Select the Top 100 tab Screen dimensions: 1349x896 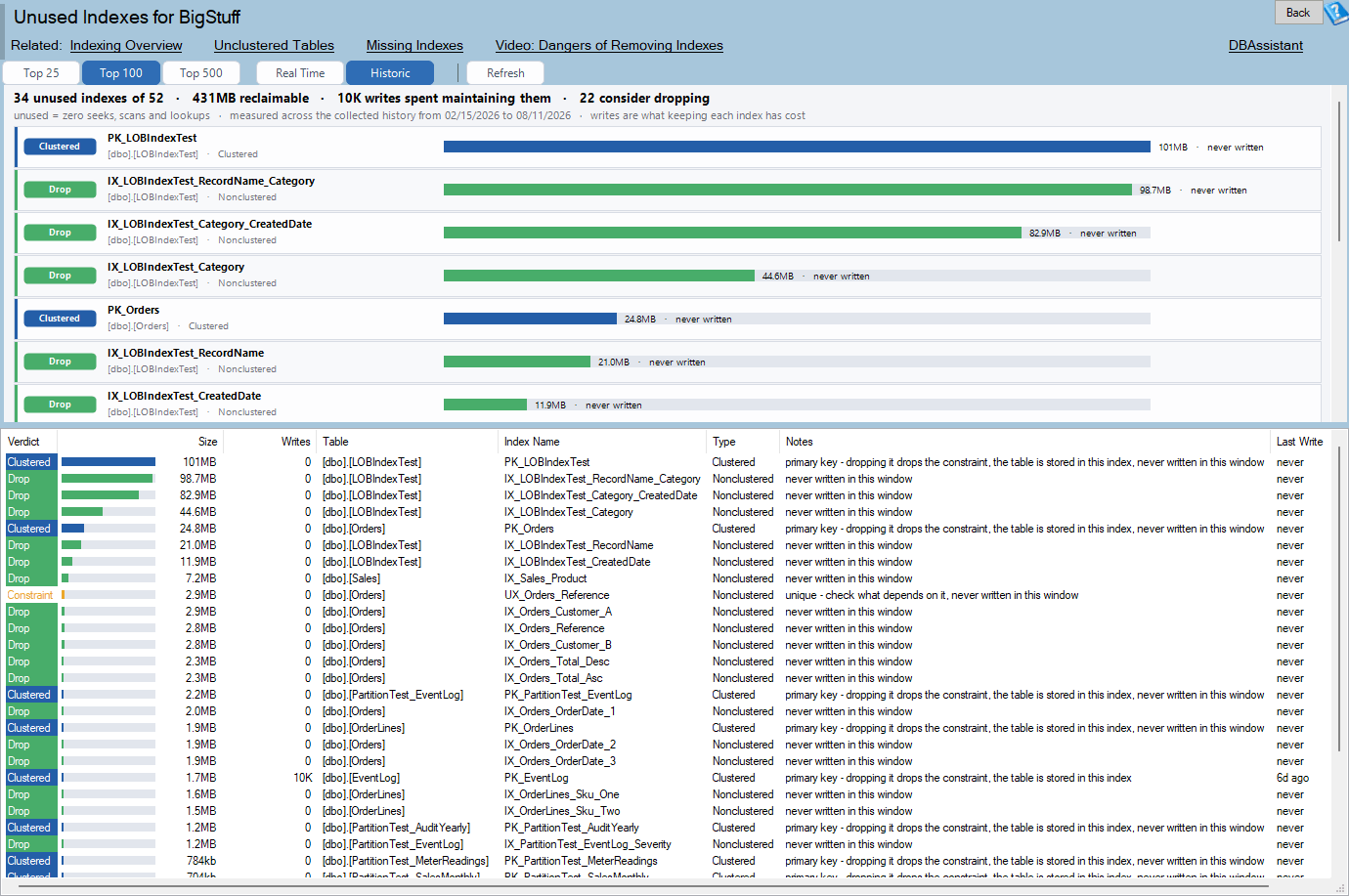(x=121, y=73)
